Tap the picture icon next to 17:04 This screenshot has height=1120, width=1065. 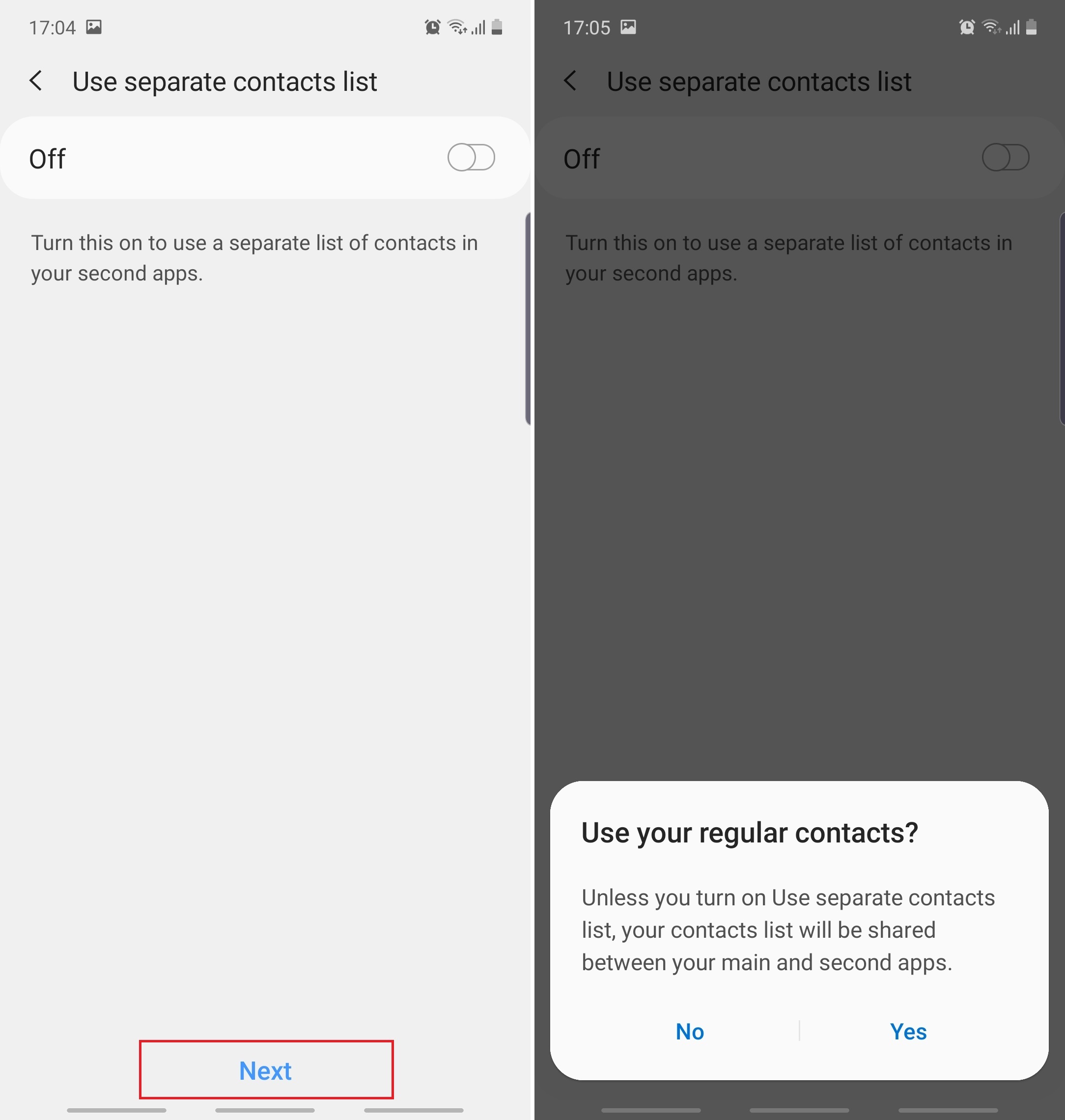point(94,27)
